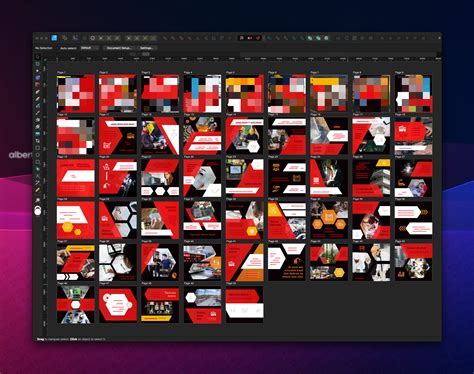The height and width of the screenshot is (374, 474).
Task: Select the Page 30 artboard thumbnail
Action: (x=160, y=220)
